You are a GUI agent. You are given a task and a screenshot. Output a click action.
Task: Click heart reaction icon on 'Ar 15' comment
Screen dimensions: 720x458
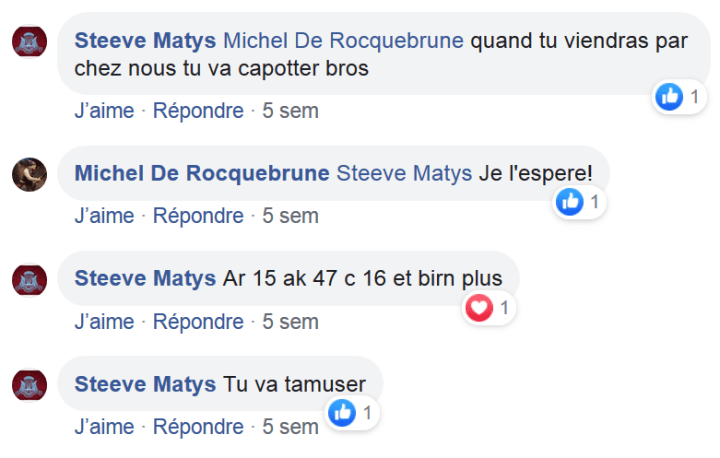click(x=479, y=308)
